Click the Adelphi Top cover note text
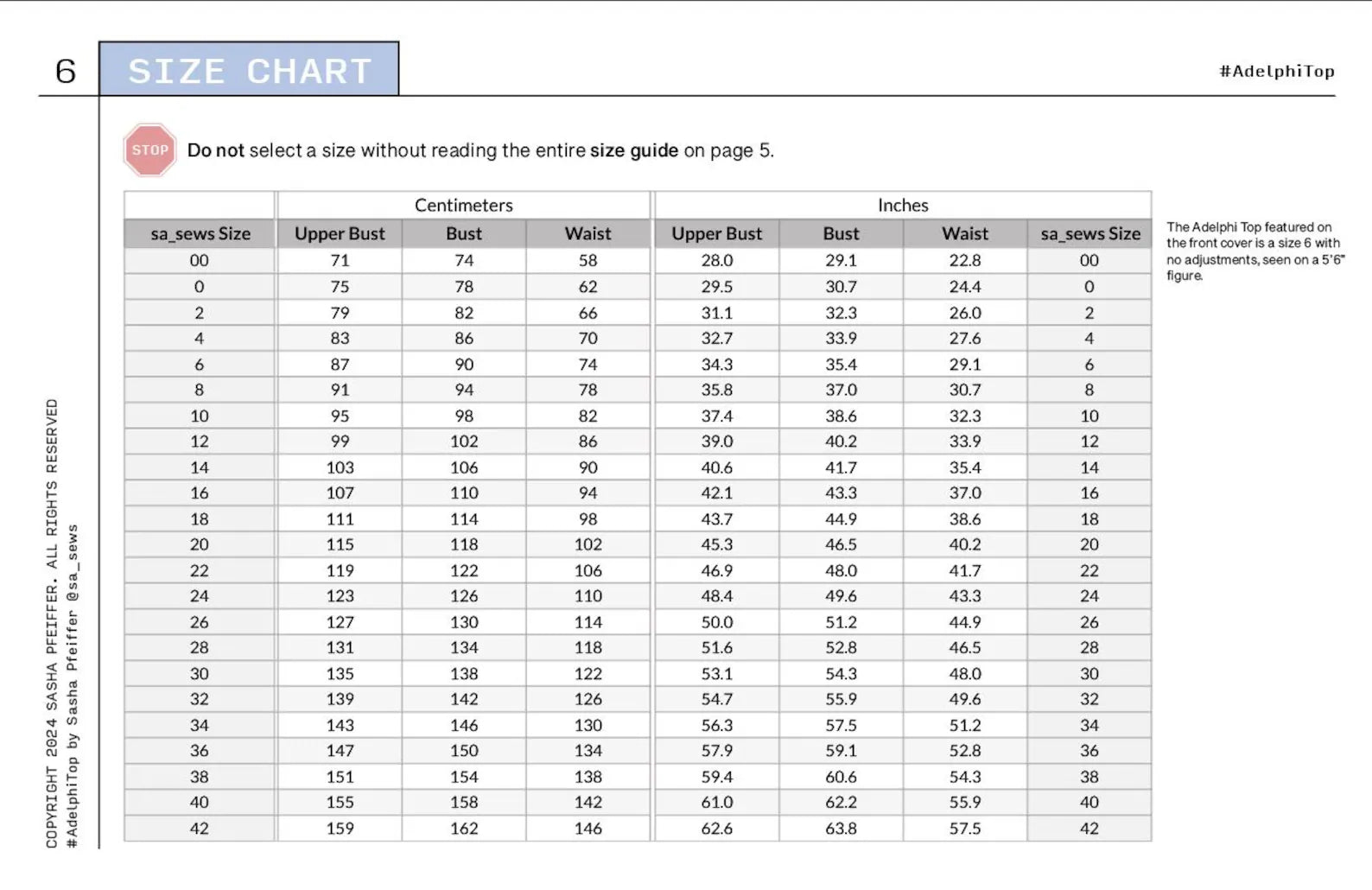Image resolution: width=1372 pixels, height=890 pixels. click(1254, 251)
